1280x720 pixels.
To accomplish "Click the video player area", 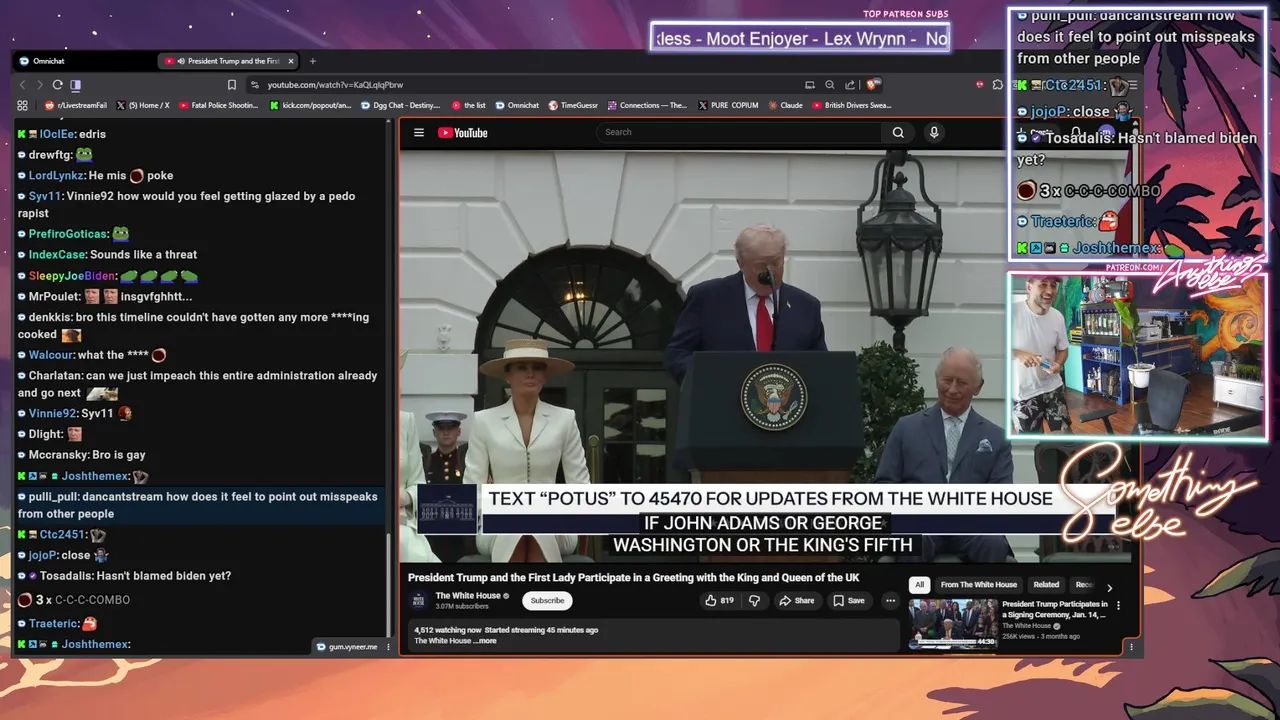I will click(766, 355).
